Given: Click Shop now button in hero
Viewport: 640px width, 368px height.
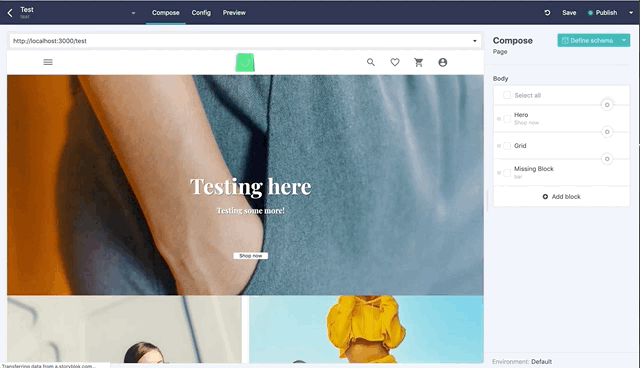Looking at the screenshot, I should tap(251, 256).
